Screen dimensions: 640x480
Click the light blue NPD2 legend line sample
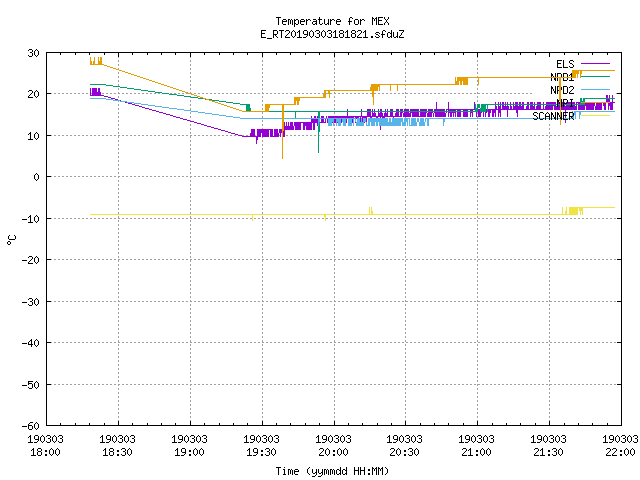pos(595,89)
